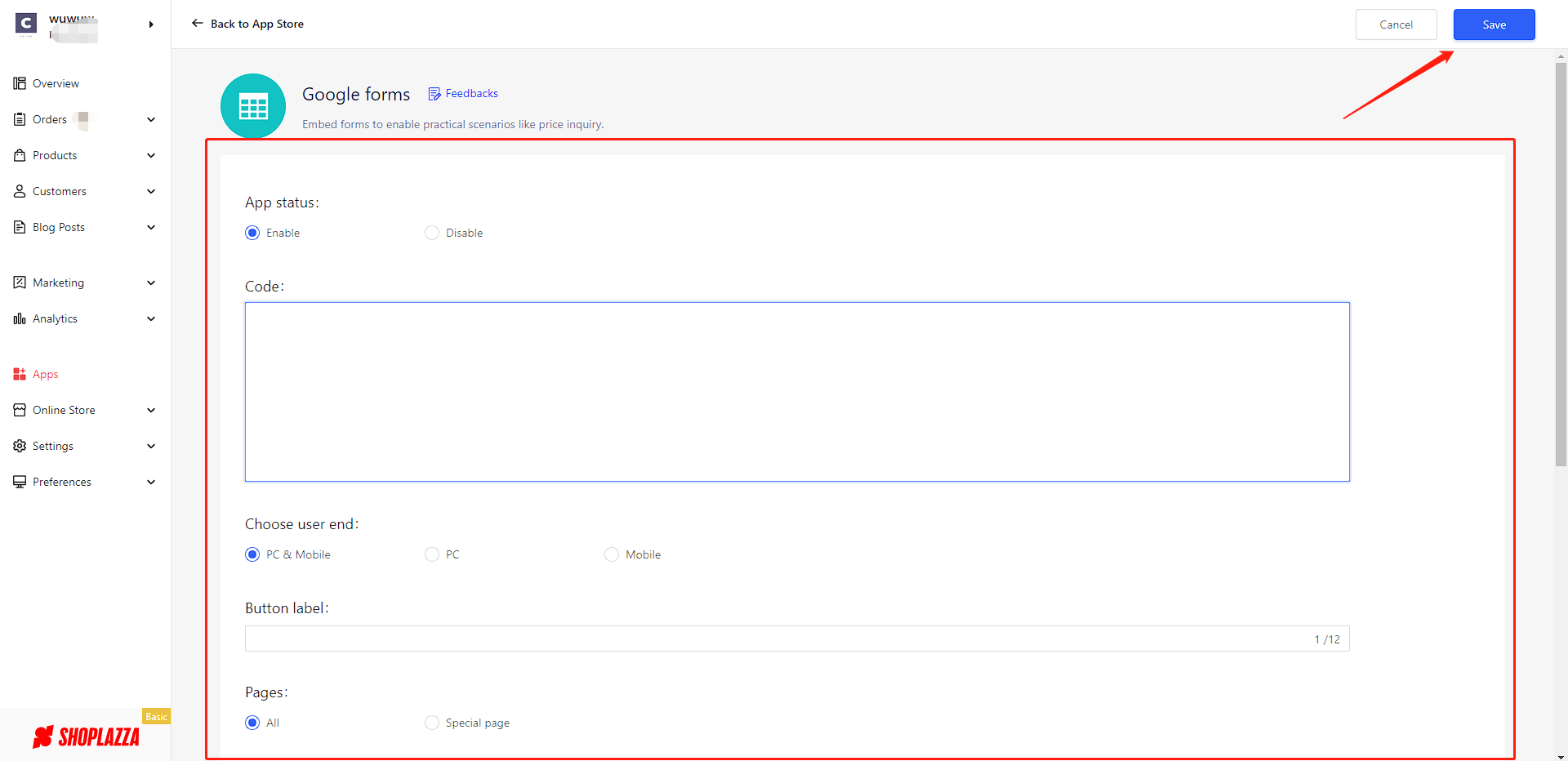The height and width of the screenshot is (761, 1568).
Task: Click the Shoplazza logo at bottom
Action: click(86, 737)
